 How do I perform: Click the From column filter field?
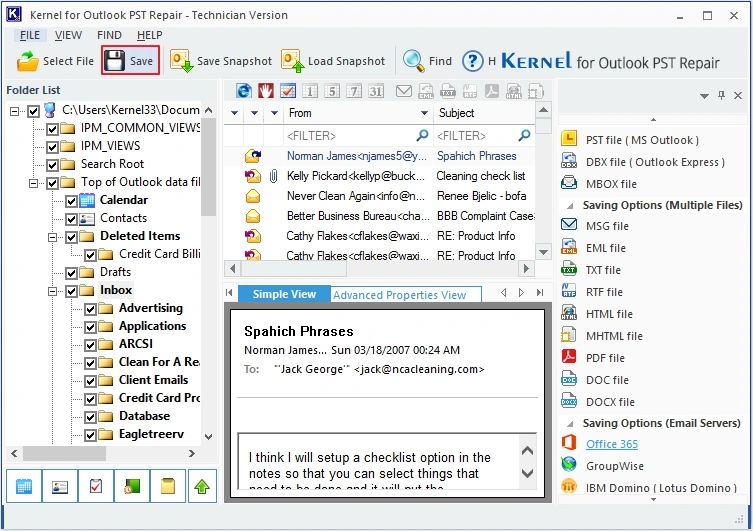(358, 136)
